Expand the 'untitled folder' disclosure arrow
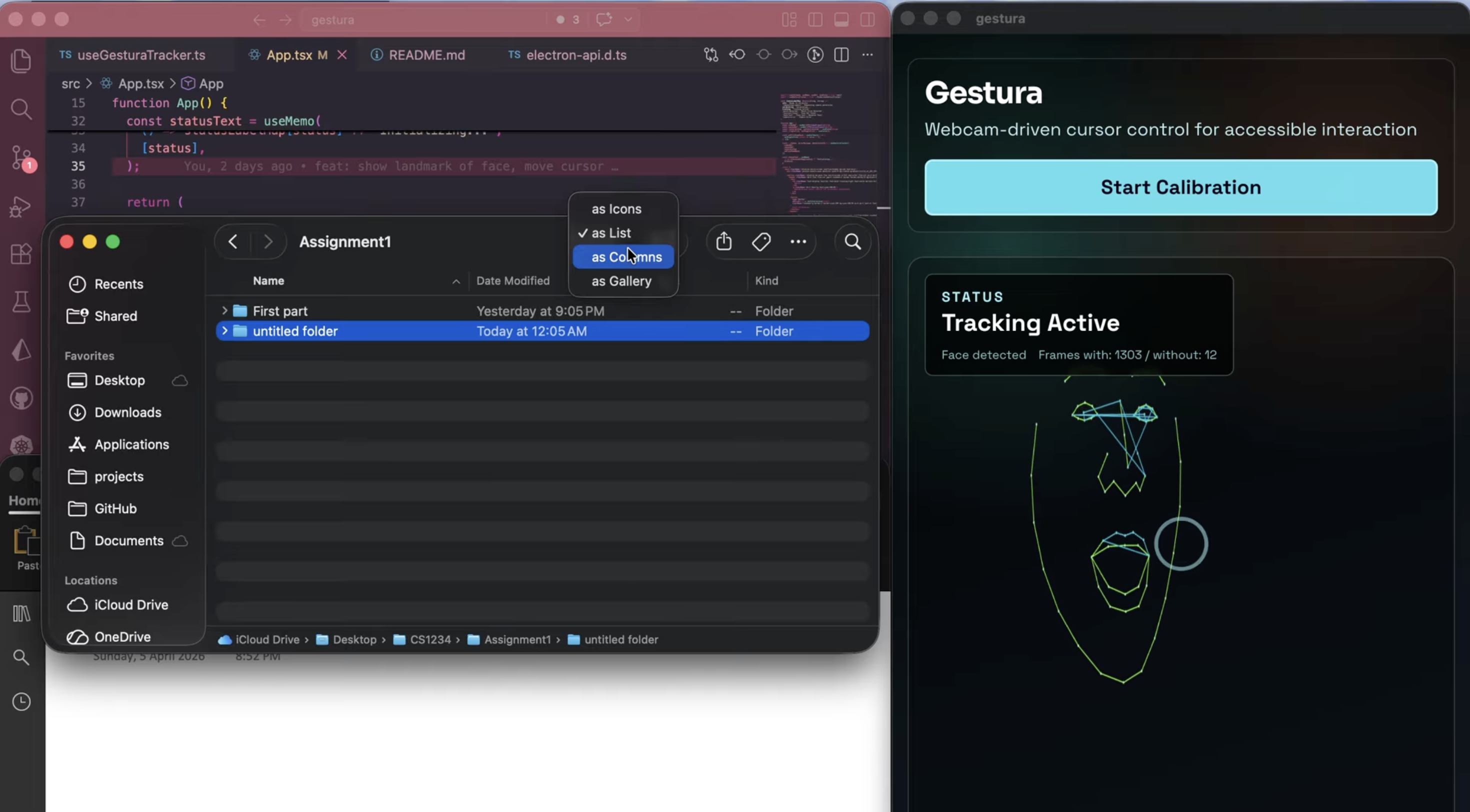Screen dimensions: 1470x812 (224, 331)
